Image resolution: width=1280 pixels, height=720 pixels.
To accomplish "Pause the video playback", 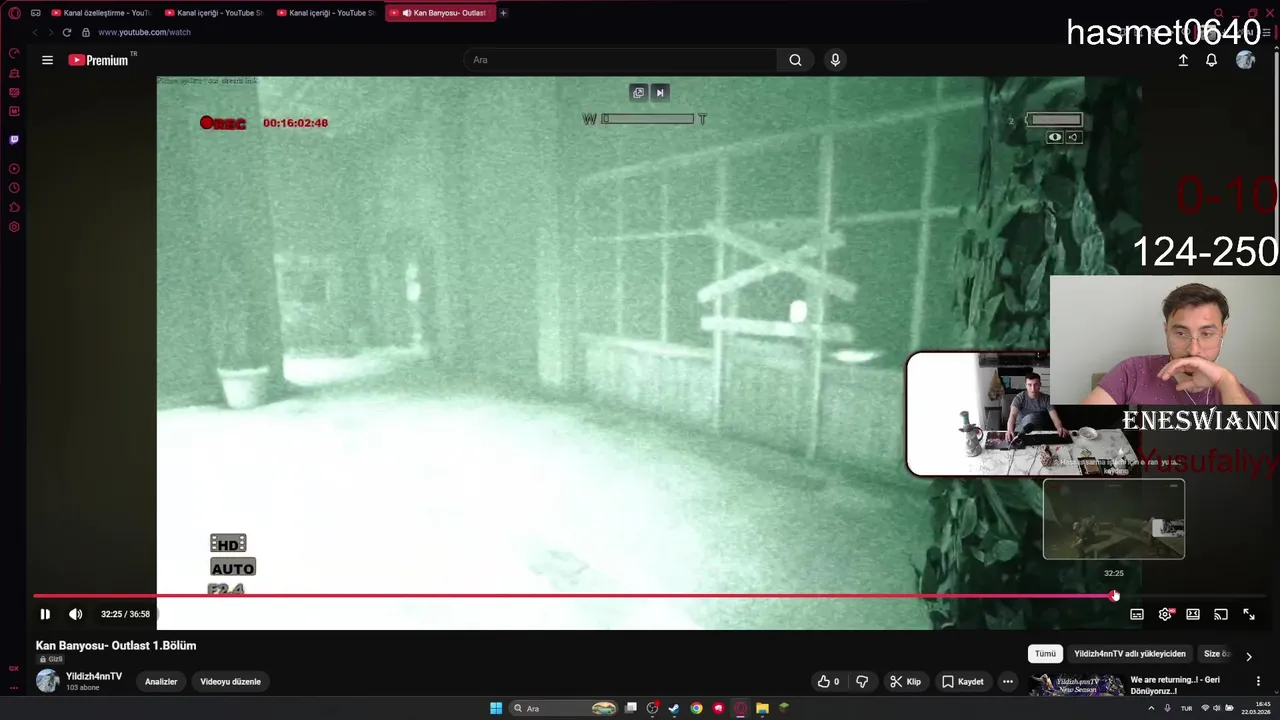I will (45, 614).
